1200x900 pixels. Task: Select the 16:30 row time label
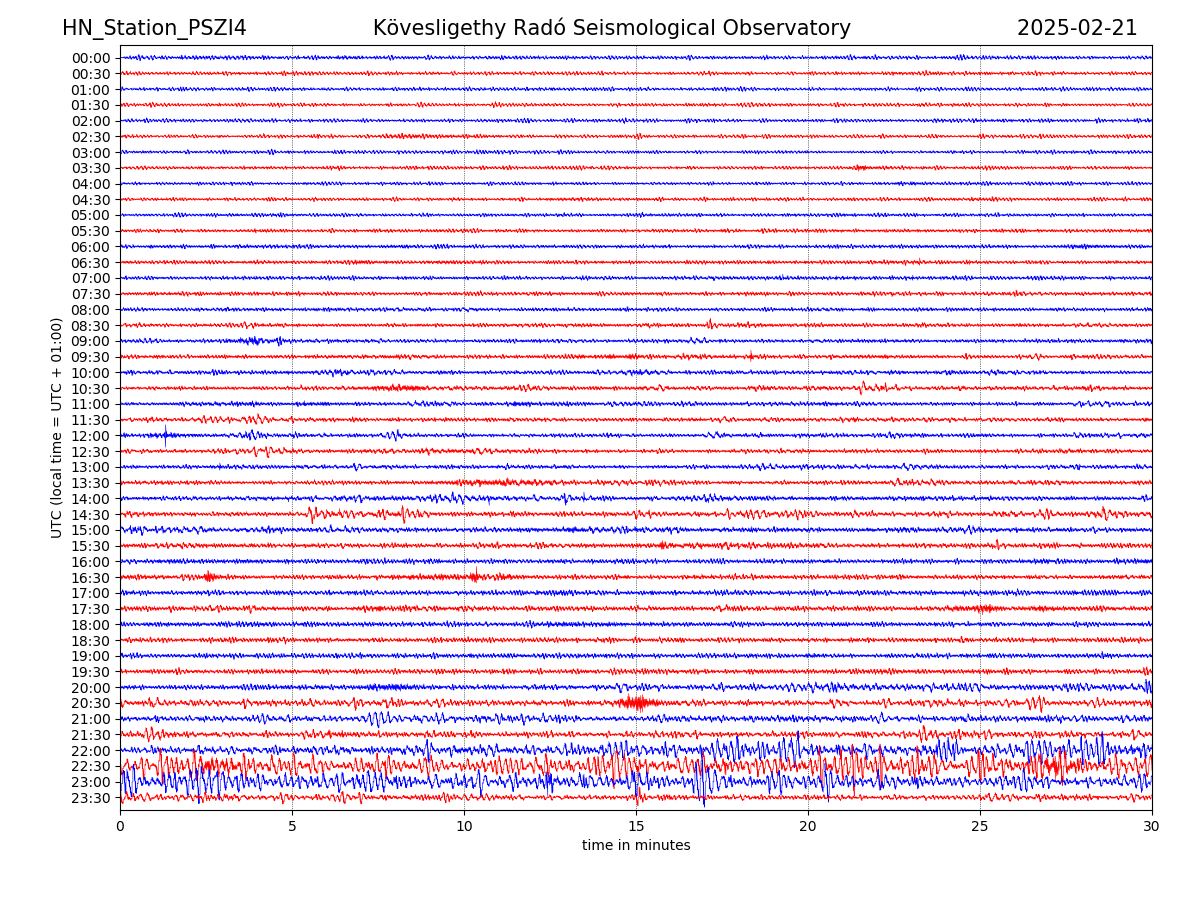pos(91,578)
